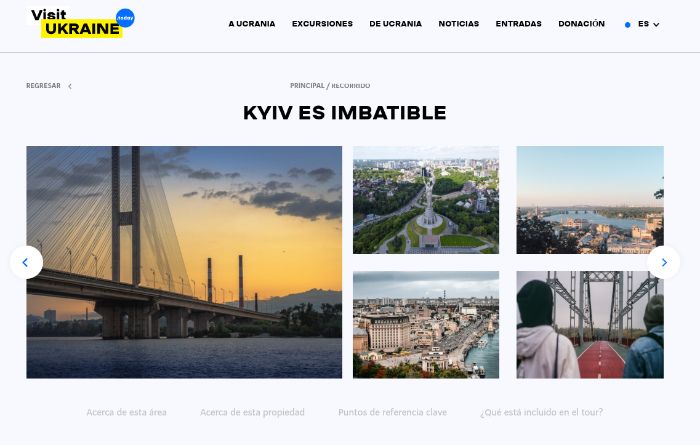Switch to Acerca de esta propiedad tab

point(252,412)
